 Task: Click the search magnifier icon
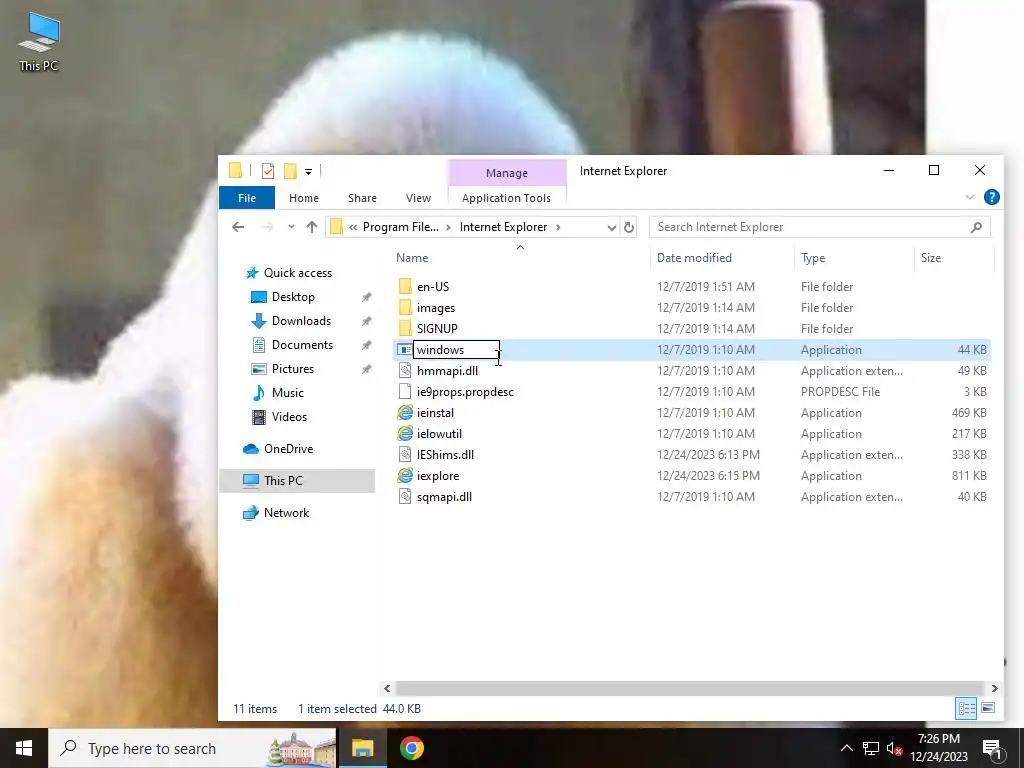(976, 227)
